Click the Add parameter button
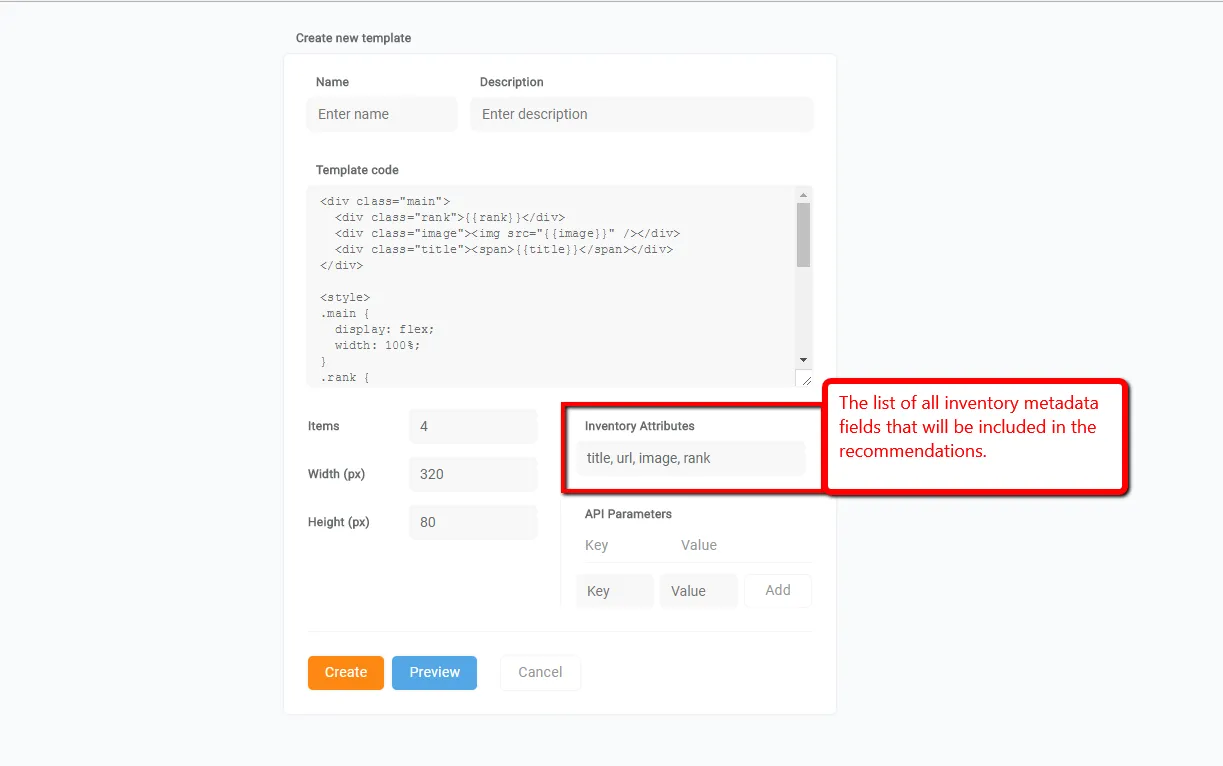Viewport: 1223px width, 766px height. pyautogui.click(x=778, y=590)
